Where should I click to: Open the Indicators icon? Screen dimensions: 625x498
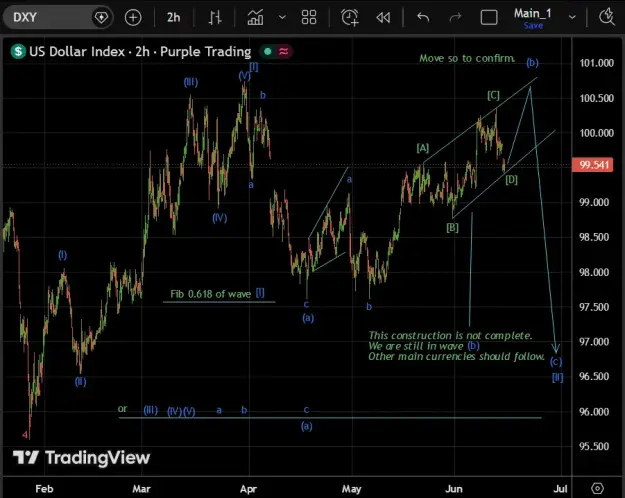click(x=255, y=18)
